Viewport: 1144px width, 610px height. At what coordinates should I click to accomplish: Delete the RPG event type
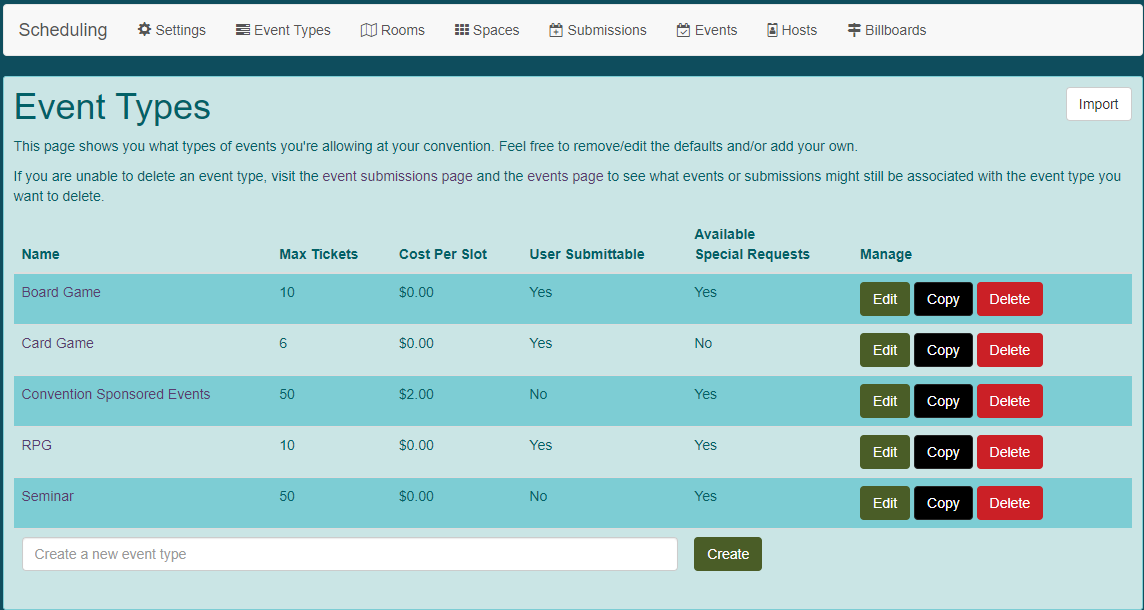(1010, 452)
